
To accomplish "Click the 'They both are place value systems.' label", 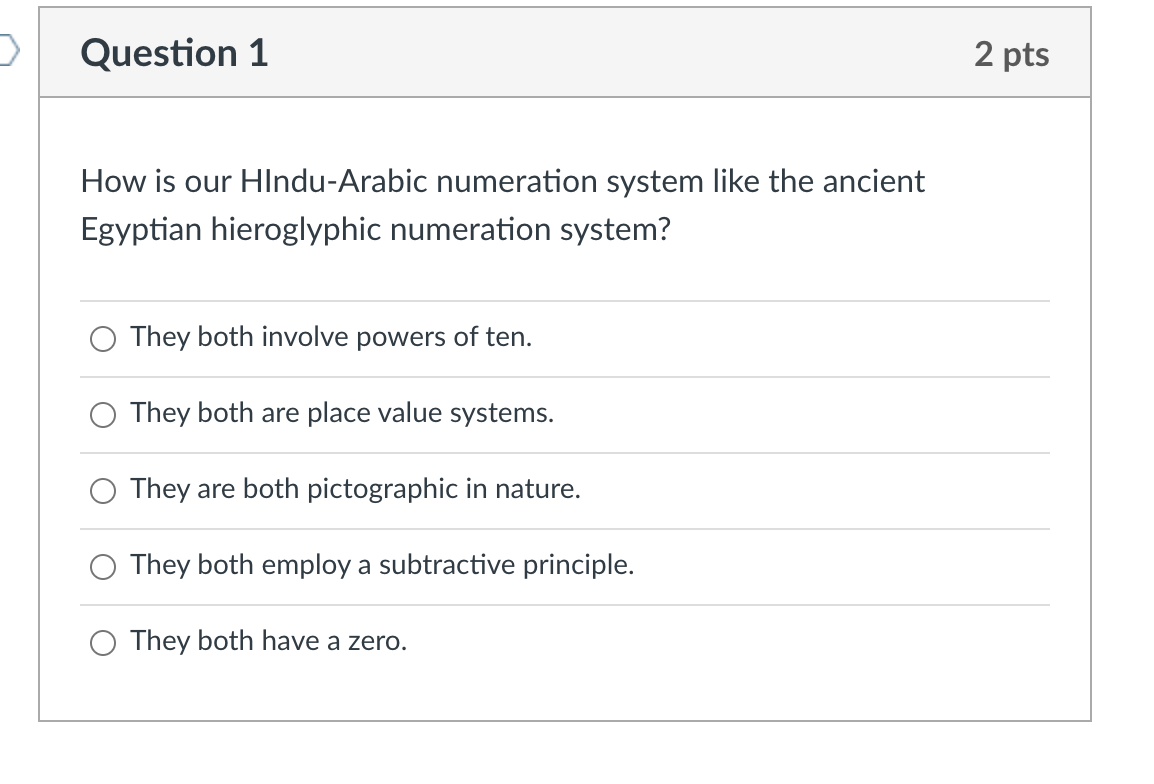I will pyautogui.click(x=342, y=414).
